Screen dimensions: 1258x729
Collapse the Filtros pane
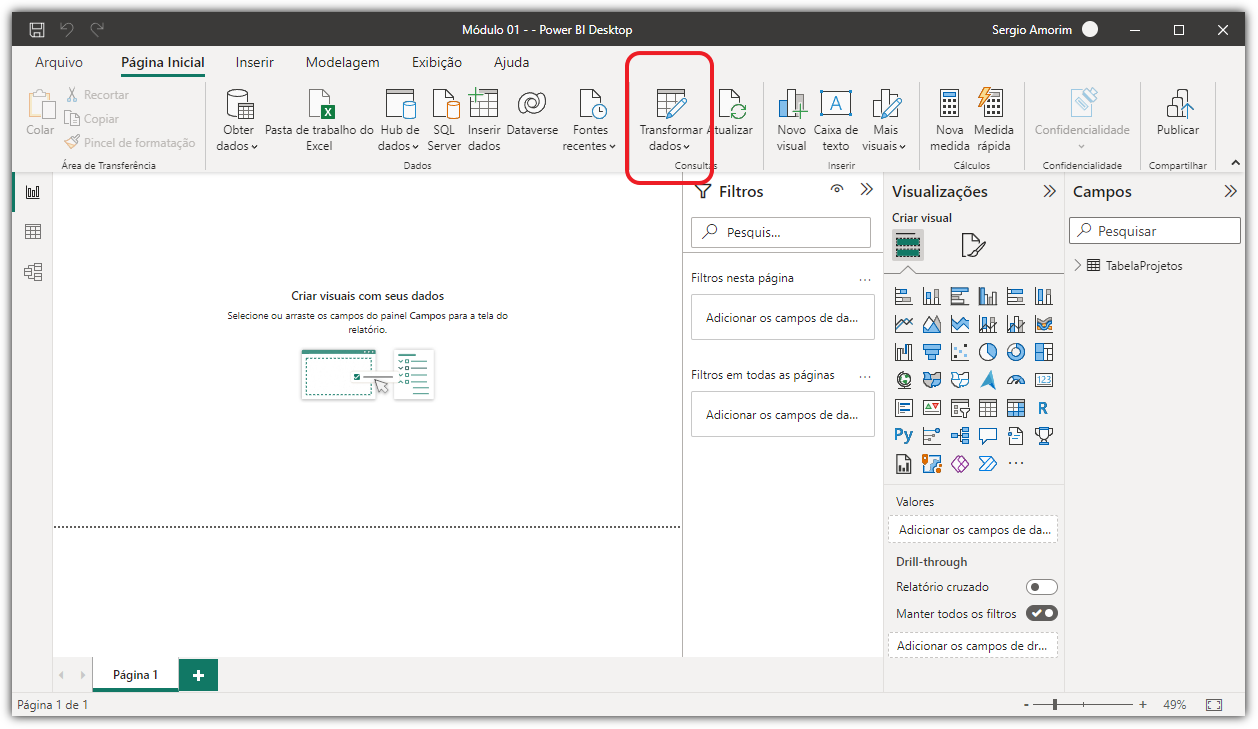pos(867,190)
